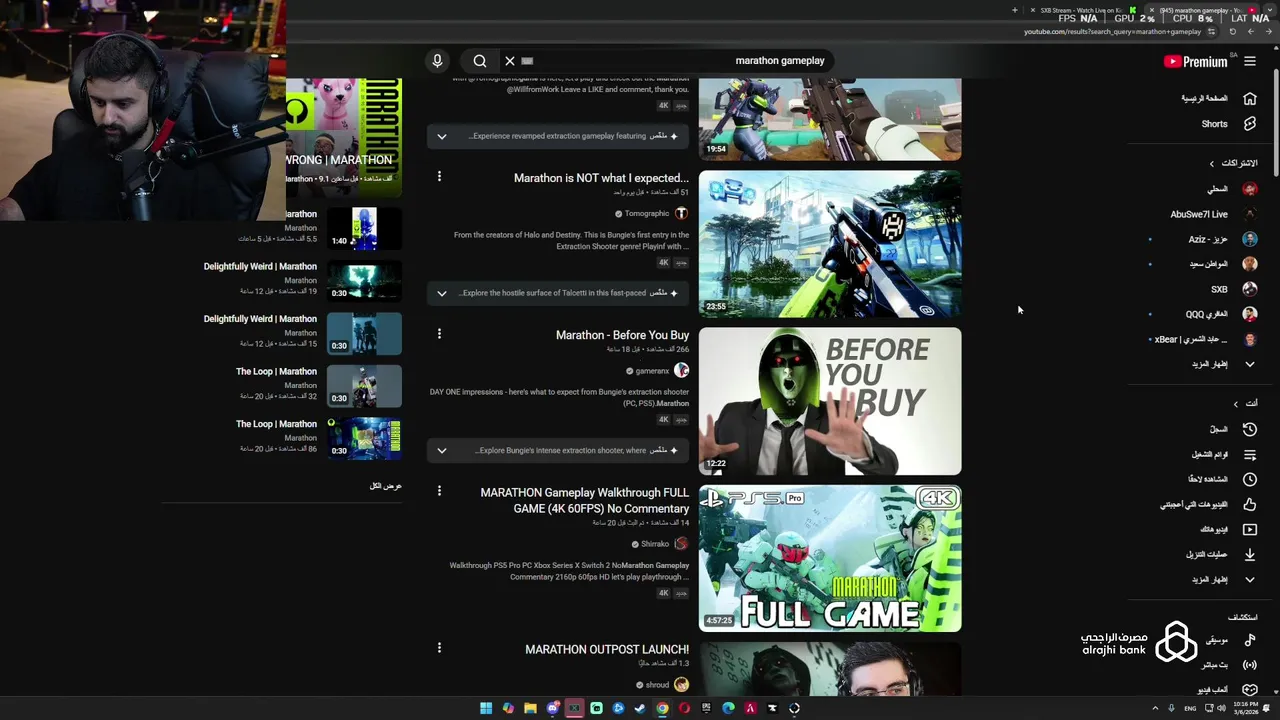The image size is (1280, 720).
Task: Open History with the clock-arrow icon
Action: [1250, 429]
